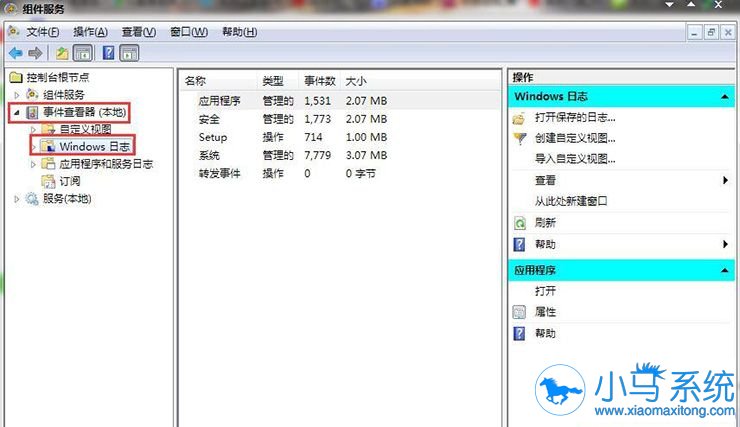The height and width of the screenshot is (427, 740).
Task: Open the 操作(A) menu
Action: pos(90,32)
